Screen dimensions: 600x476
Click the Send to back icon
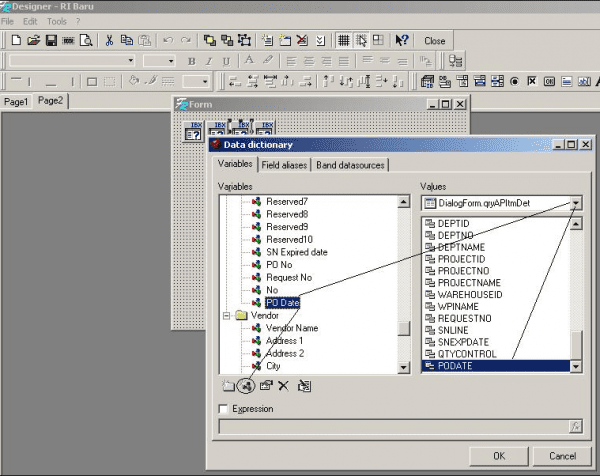coord(227,40)
